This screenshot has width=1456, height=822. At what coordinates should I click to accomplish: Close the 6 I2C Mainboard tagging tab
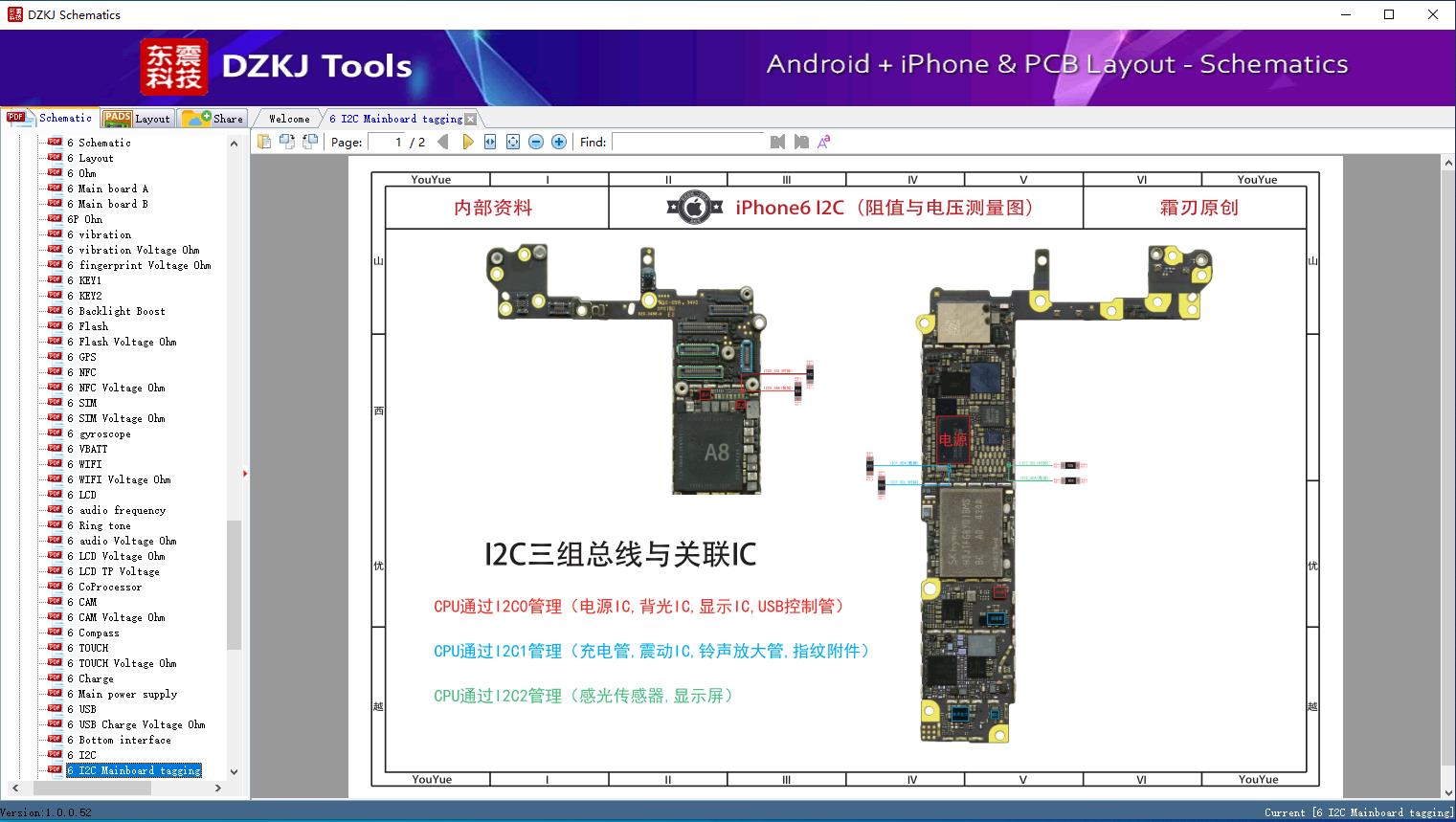(470, 119)
